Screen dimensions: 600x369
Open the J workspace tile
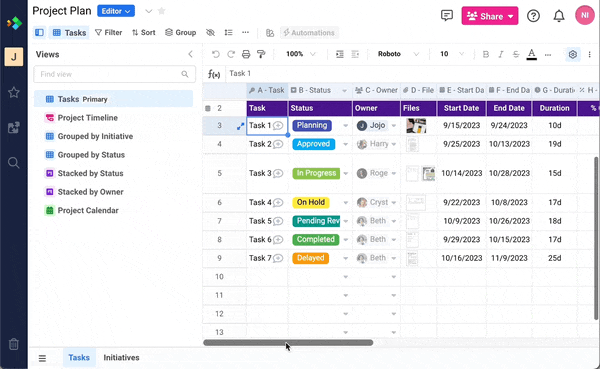click(x=14, y=57)
